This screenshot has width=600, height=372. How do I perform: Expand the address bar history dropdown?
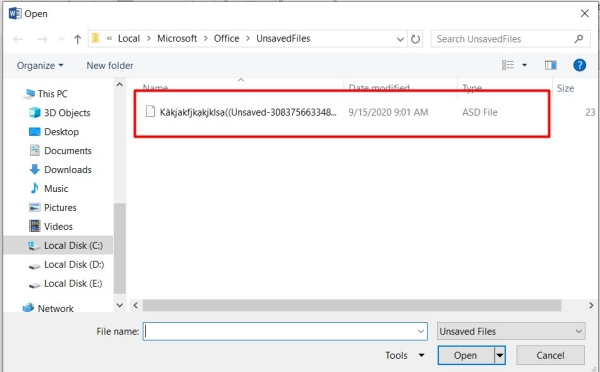400,39
